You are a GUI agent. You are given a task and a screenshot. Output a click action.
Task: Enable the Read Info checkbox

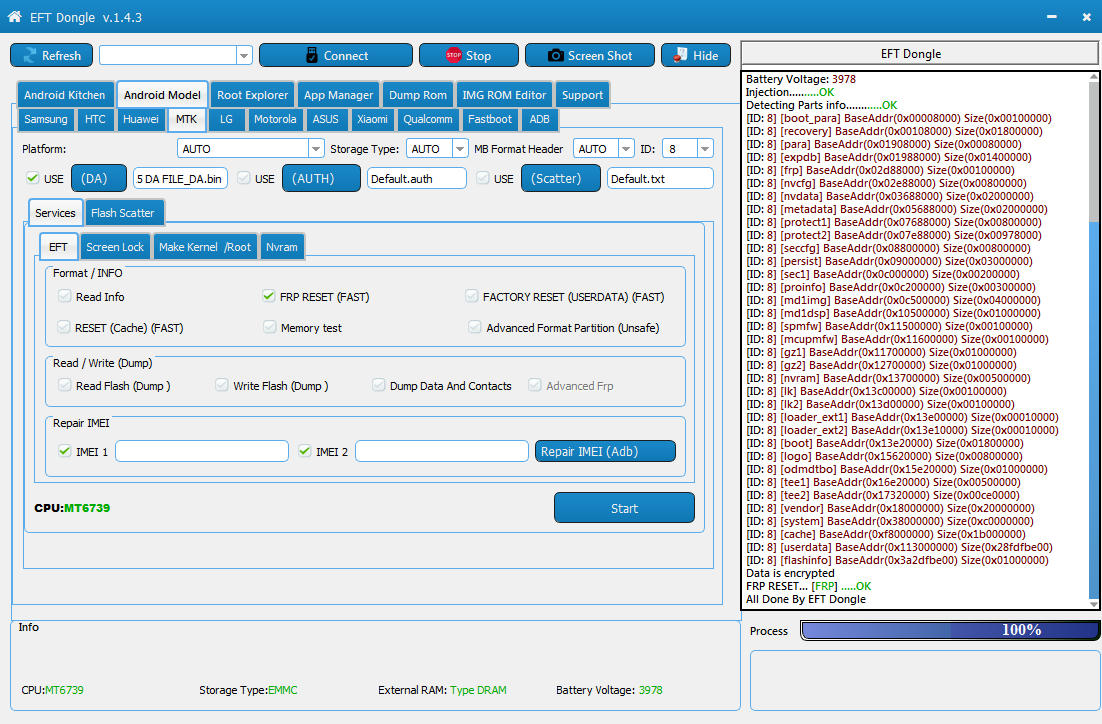(x=65, y=296)
